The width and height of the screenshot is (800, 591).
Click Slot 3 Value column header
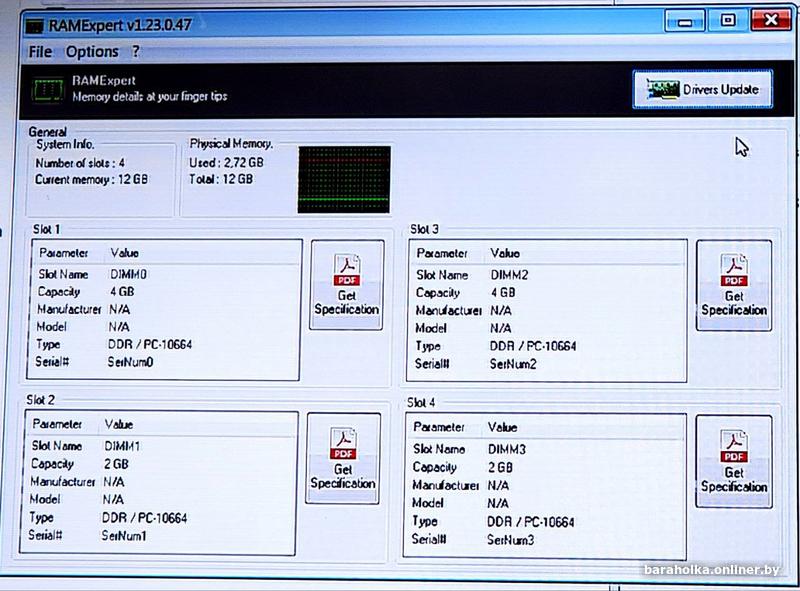(505, 254)
